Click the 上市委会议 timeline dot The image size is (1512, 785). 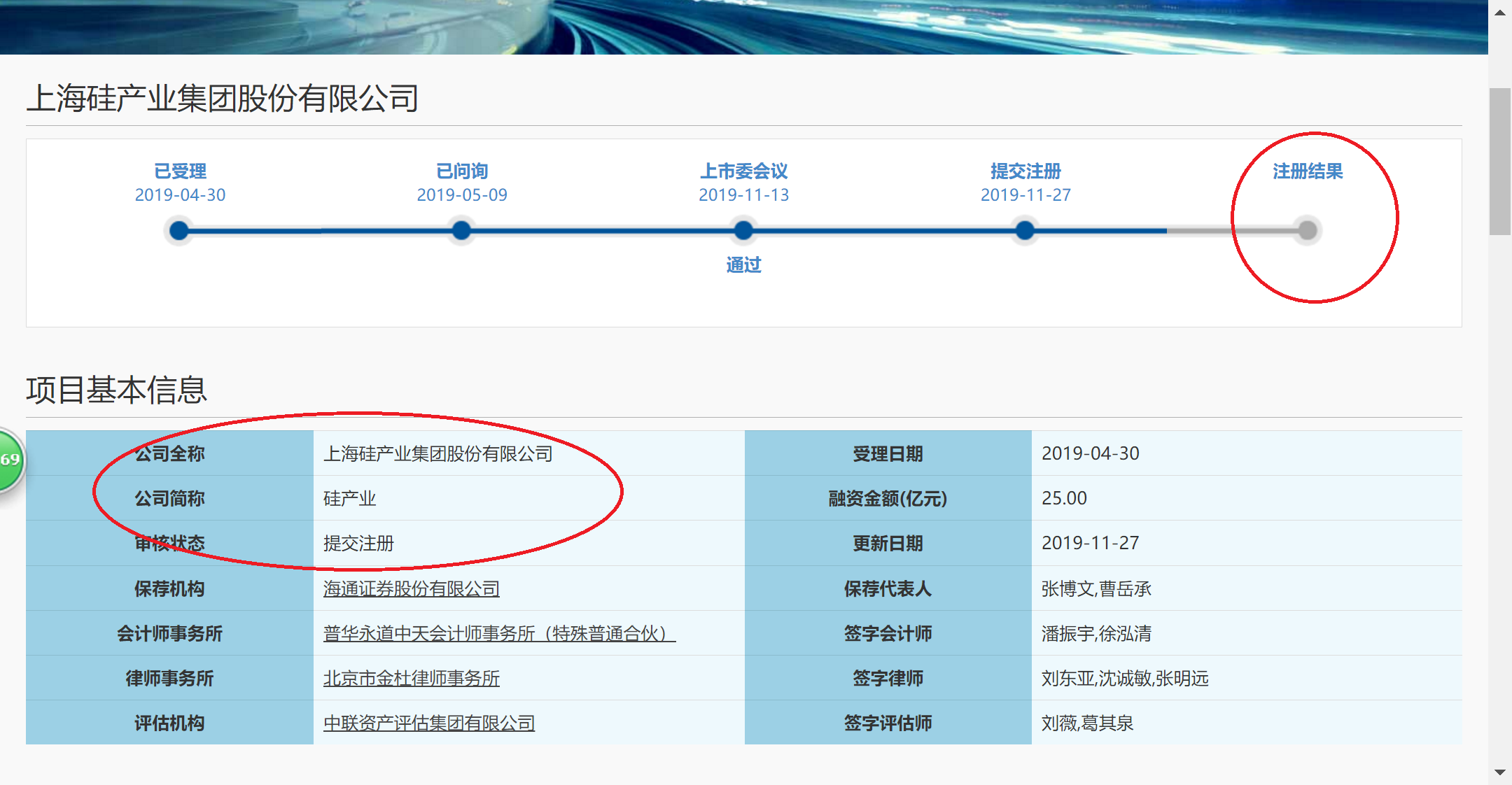point(743,230)
